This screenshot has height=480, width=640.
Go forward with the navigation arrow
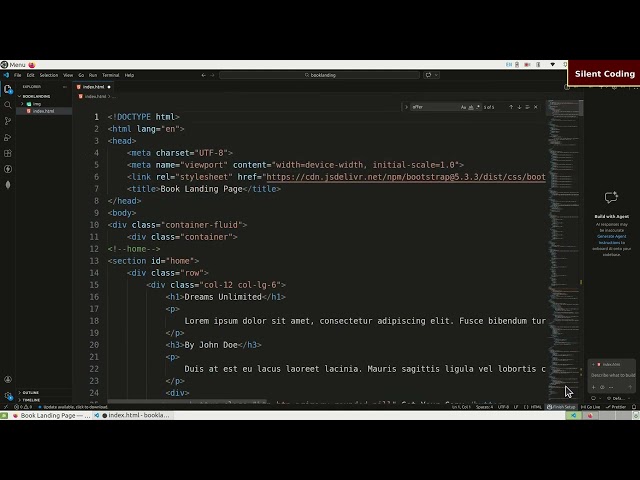coord(212,75)
